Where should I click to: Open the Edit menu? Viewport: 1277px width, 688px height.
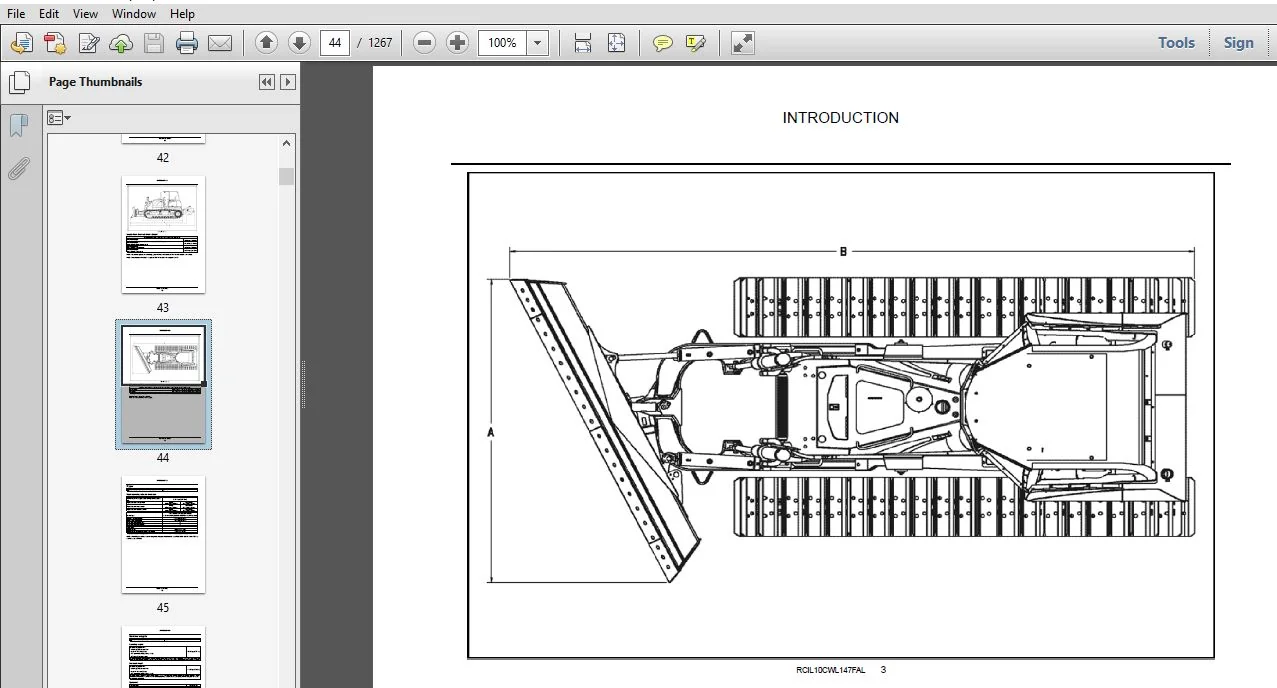pyautogui.click(x=49, y=14)
